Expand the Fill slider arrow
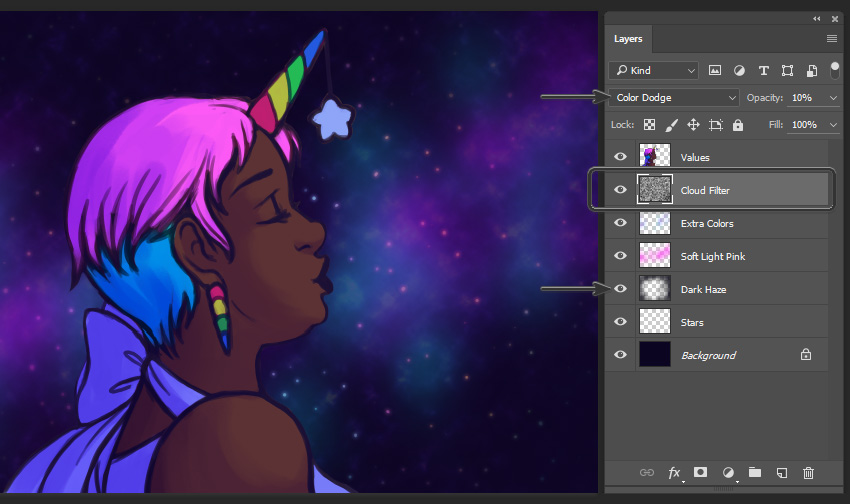This screenshot has width=850, height=504. [833, 125]
